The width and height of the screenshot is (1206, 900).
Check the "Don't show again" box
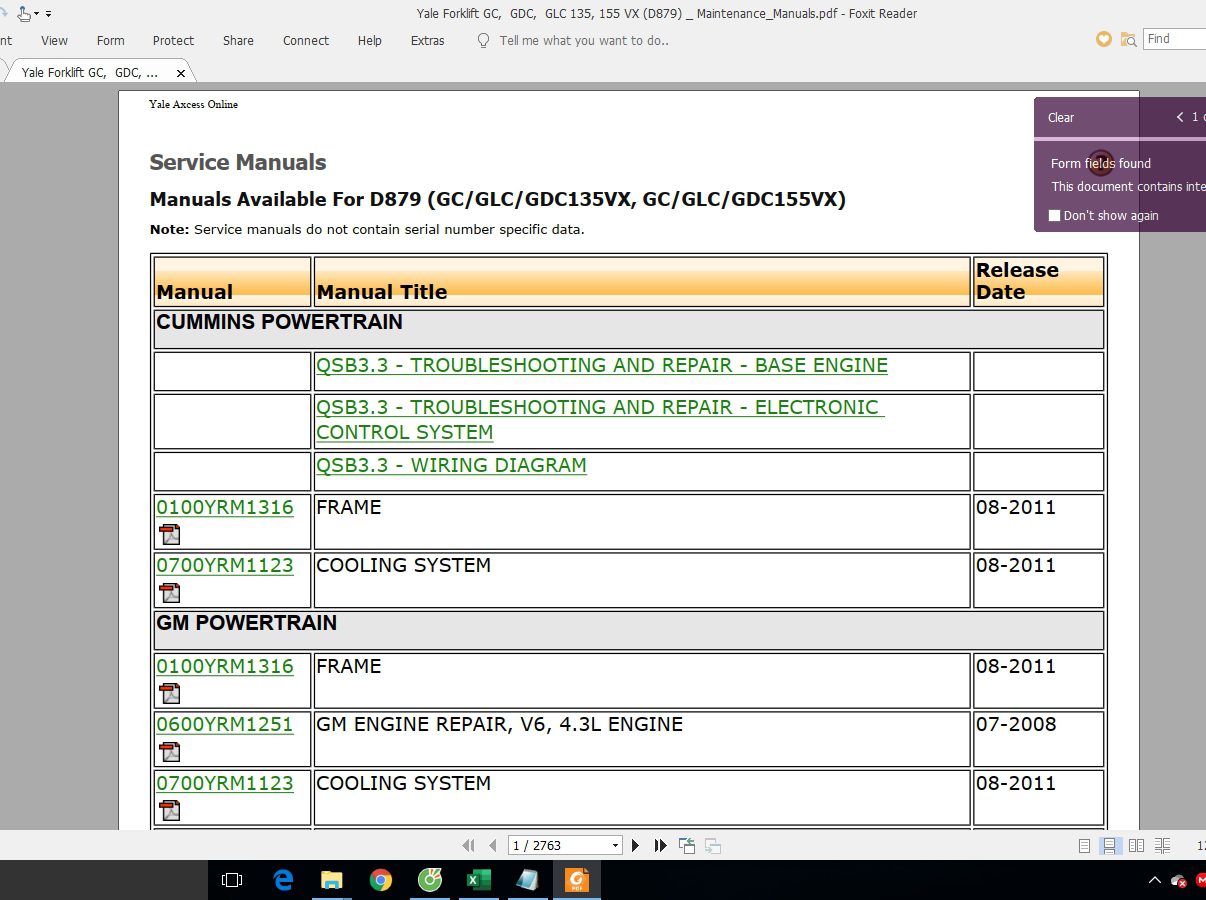tap(1054, 216)
